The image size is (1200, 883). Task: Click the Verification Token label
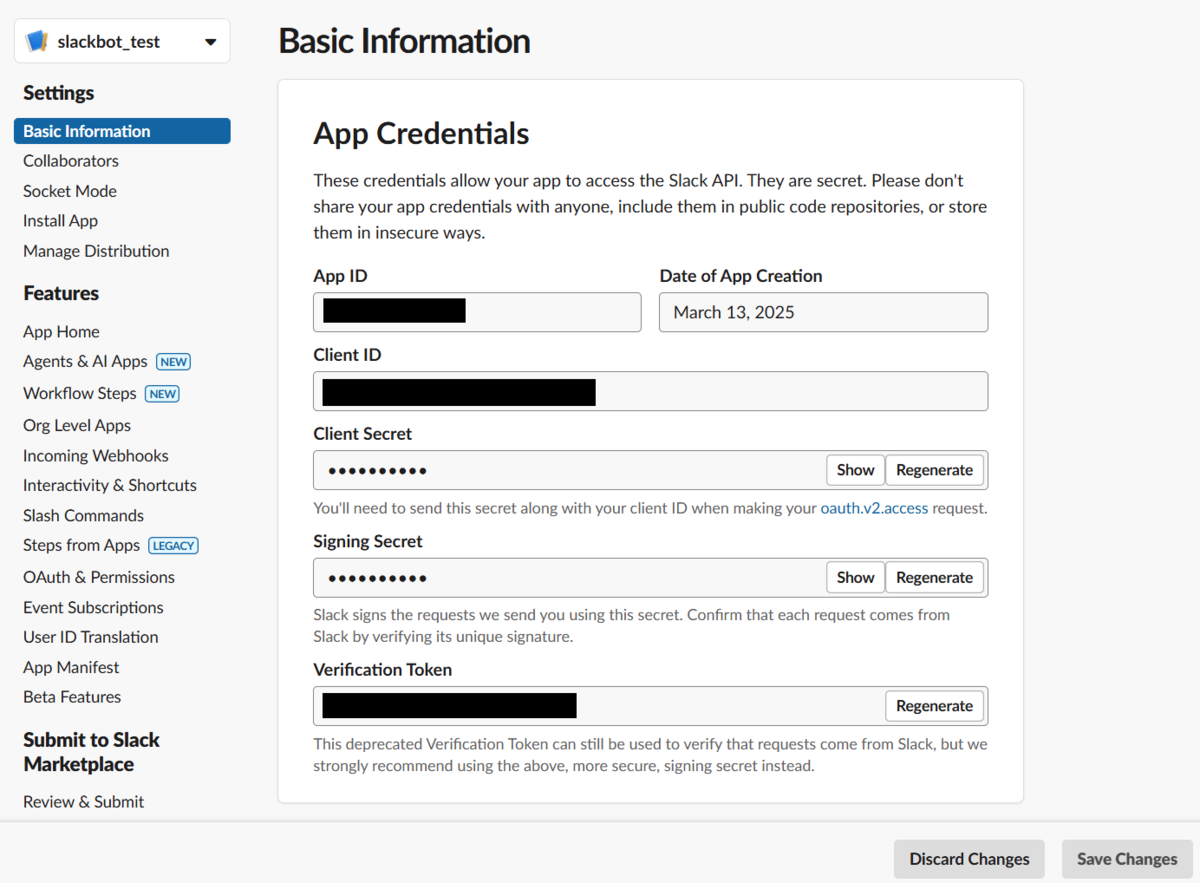382,670
